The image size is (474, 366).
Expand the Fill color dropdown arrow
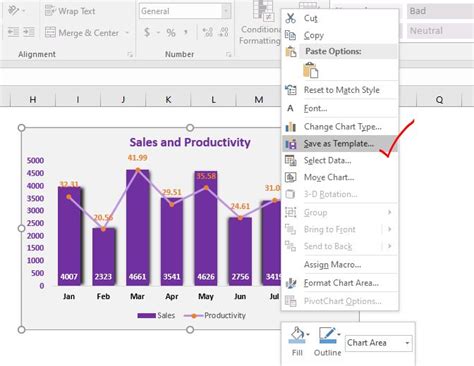[x=308, y=334]
